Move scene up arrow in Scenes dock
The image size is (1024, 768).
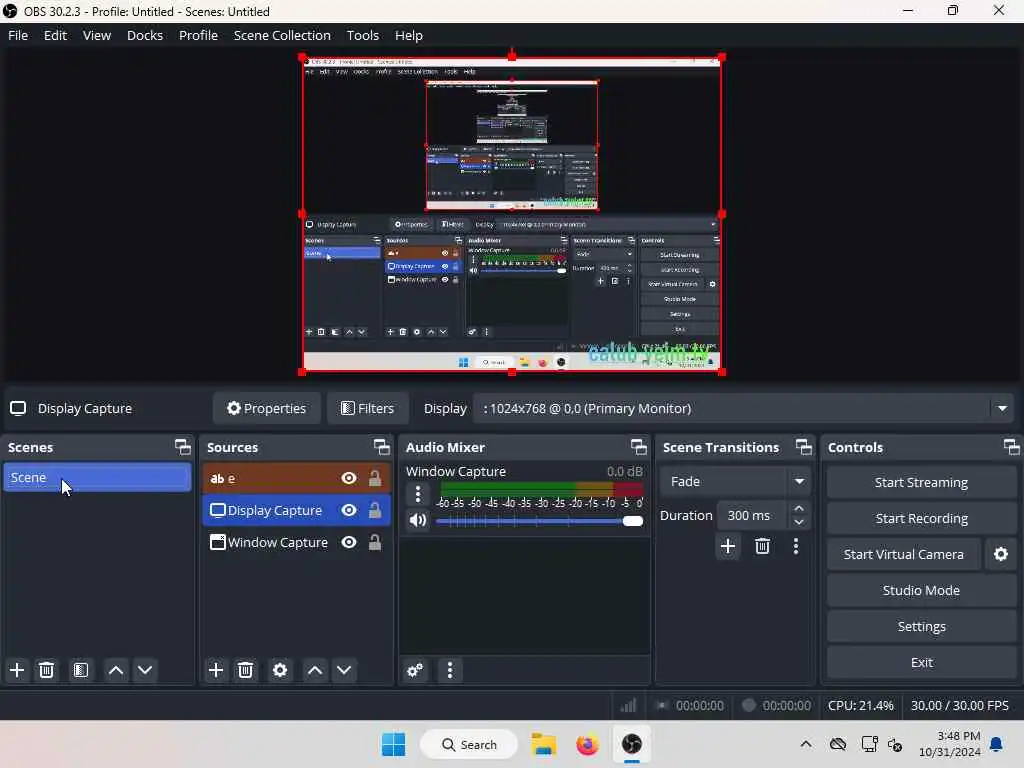(116, 670)
